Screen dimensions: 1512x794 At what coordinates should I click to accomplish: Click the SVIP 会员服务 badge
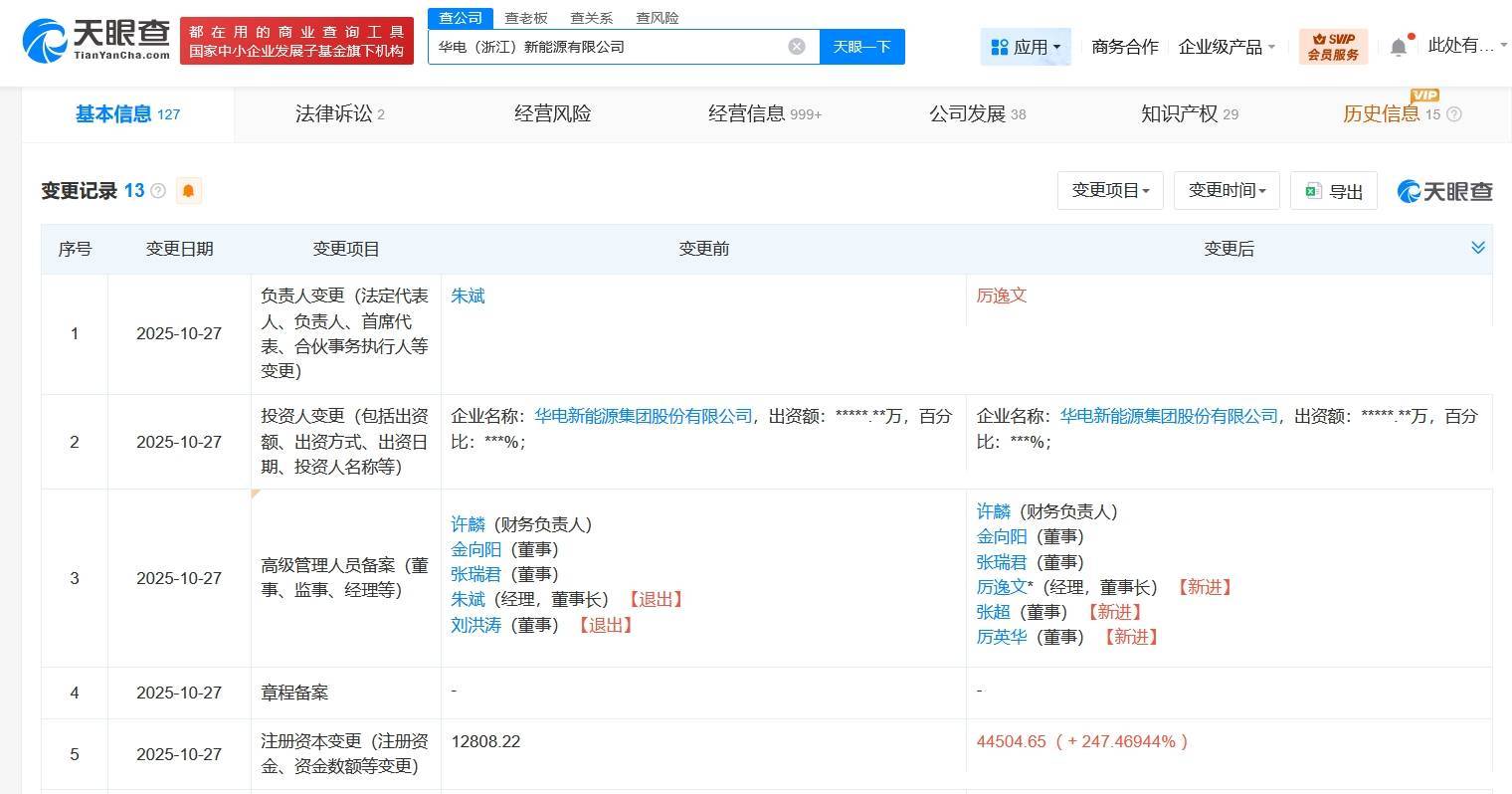coord(1333,46)
